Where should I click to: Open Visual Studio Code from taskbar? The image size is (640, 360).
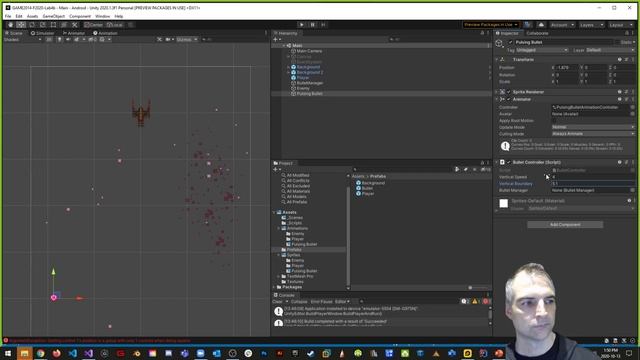click(x=73, y=353)
